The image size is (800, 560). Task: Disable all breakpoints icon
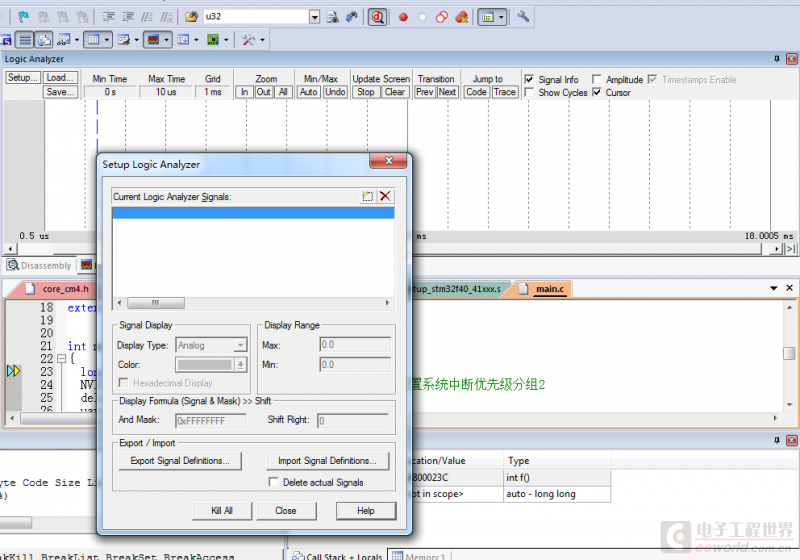[442, 17]
